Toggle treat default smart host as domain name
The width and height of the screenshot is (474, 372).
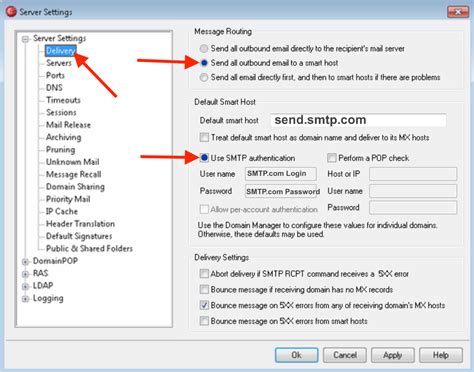204,137
